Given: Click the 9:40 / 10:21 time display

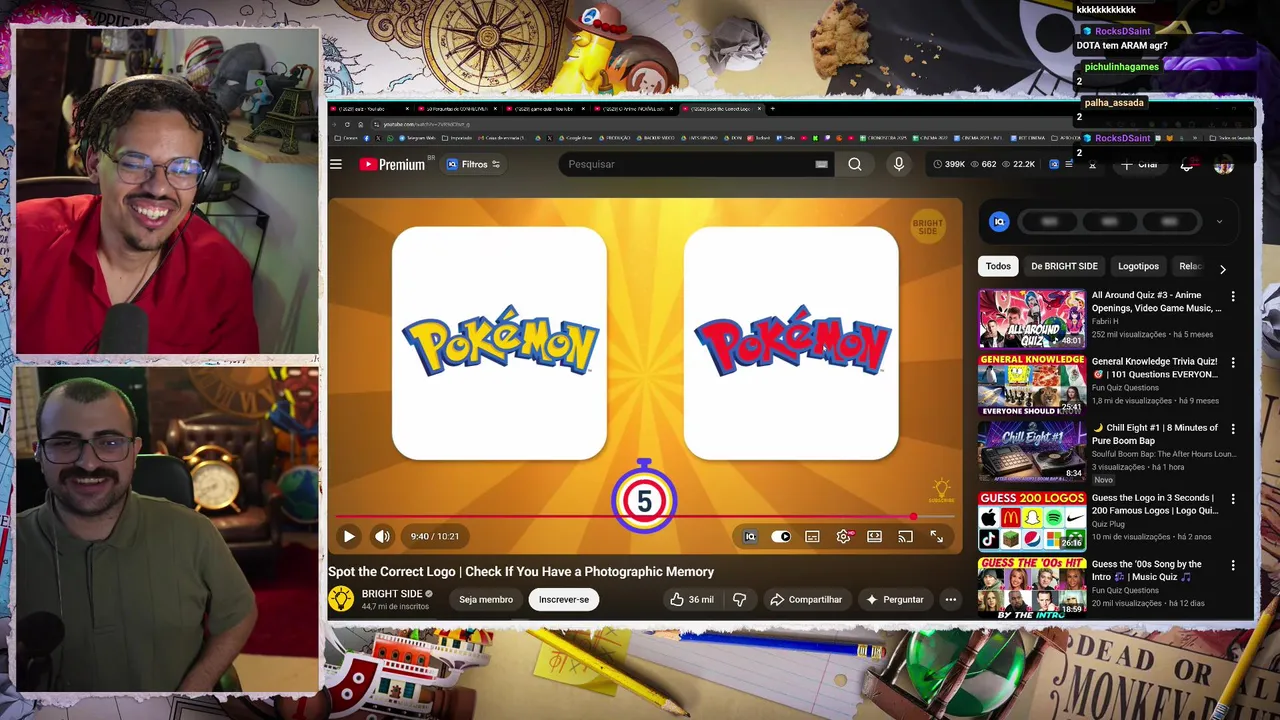Looking at the screenshot, I should pos(435,537).
